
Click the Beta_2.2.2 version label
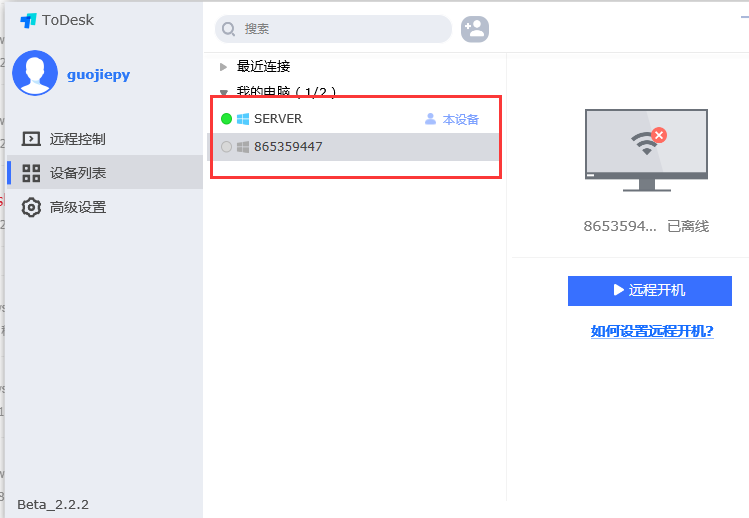[x=53, y=505]
